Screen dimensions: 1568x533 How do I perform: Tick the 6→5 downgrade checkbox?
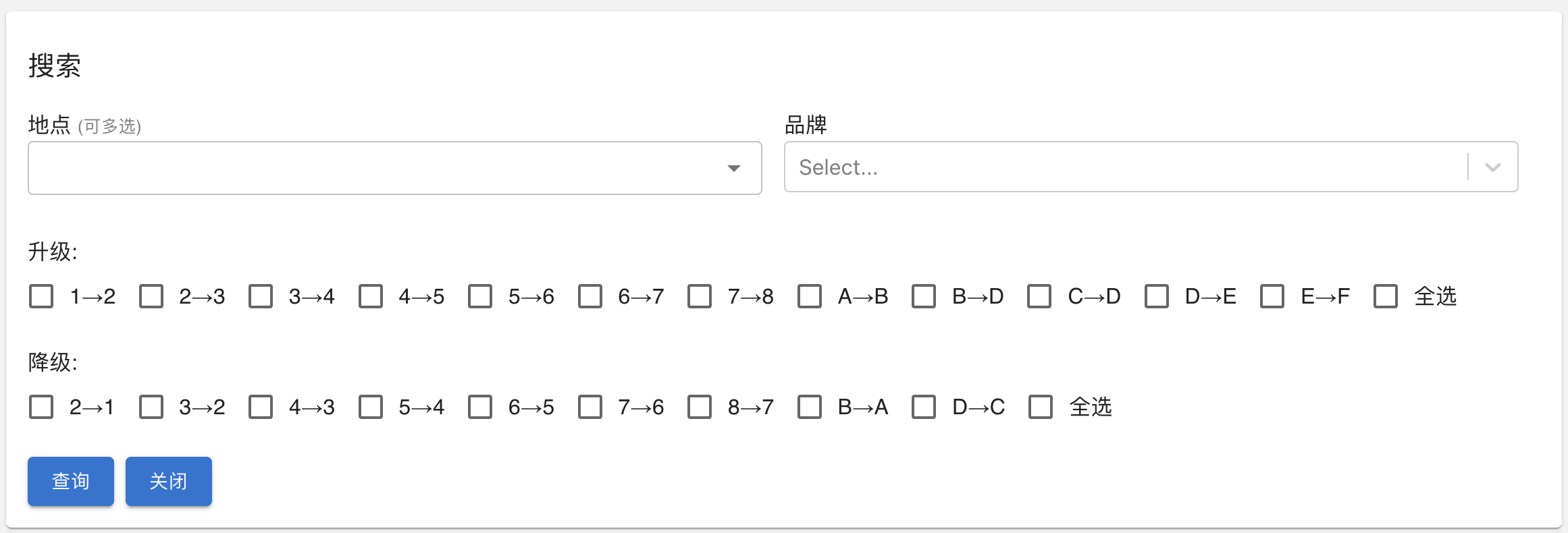(480, 407)
